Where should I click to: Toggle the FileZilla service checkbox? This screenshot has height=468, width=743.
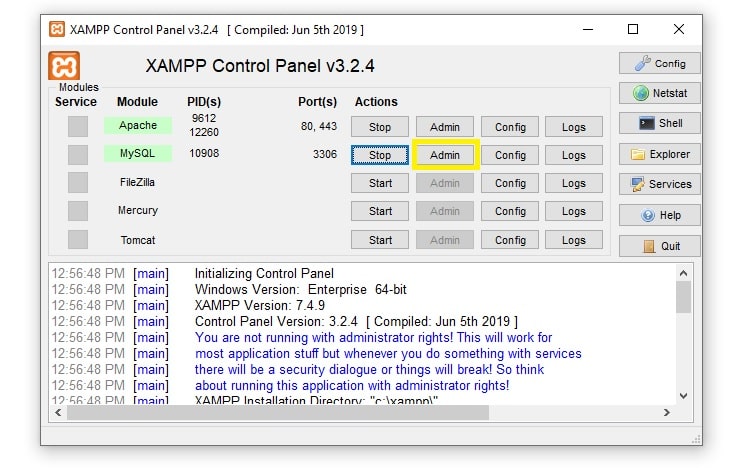[x=78, y=183]
